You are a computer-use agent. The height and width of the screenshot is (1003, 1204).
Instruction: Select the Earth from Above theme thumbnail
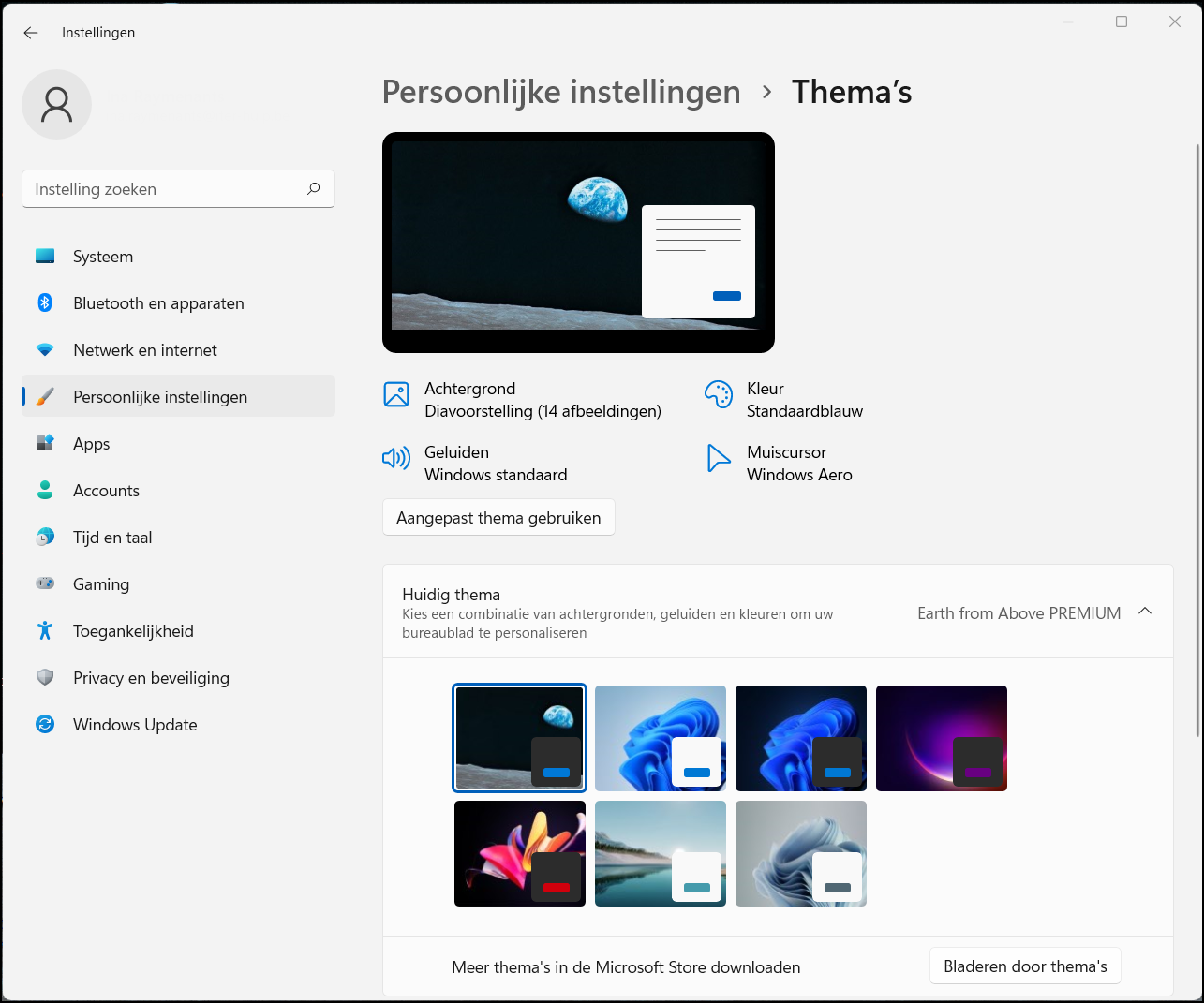click(x=520, y=738)
